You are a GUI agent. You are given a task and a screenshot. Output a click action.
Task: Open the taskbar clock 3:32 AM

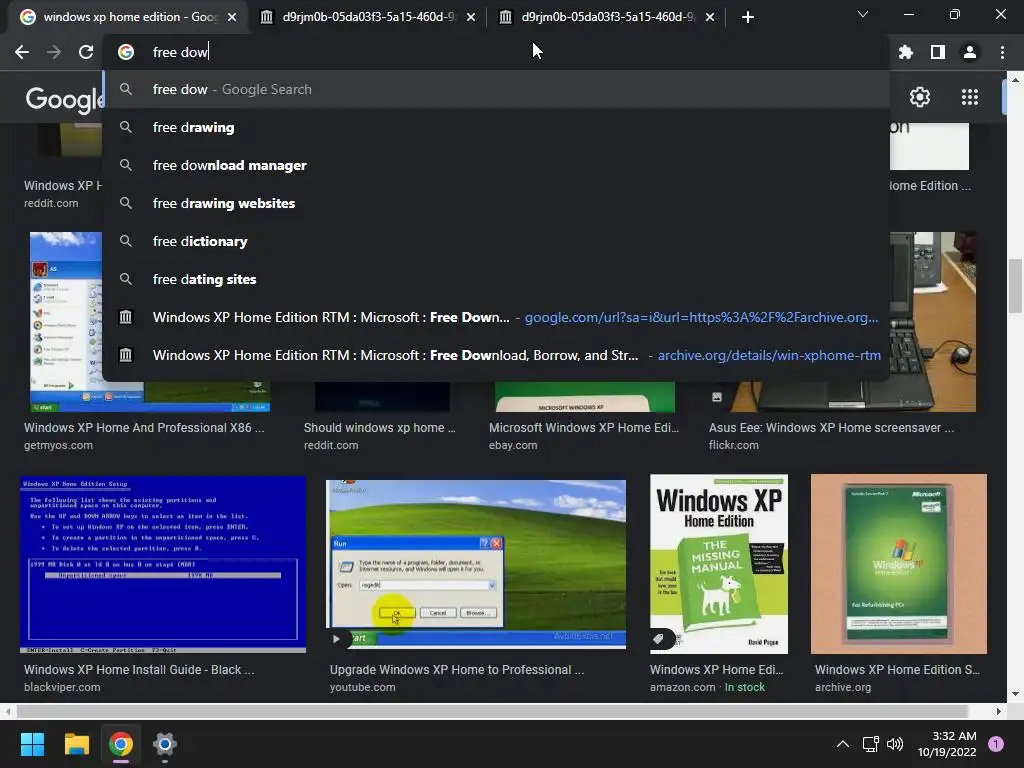(x=947, y=744)
